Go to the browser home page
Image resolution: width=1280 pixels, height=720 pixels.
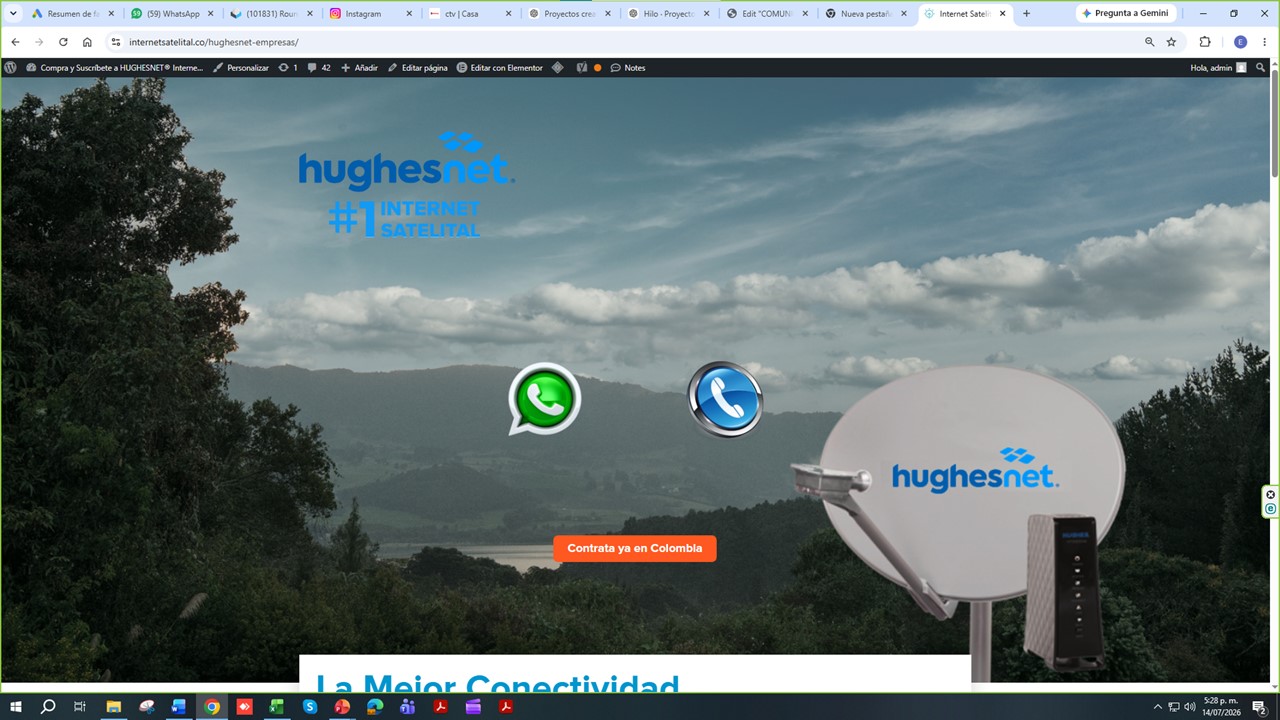(x=87, y=42)
